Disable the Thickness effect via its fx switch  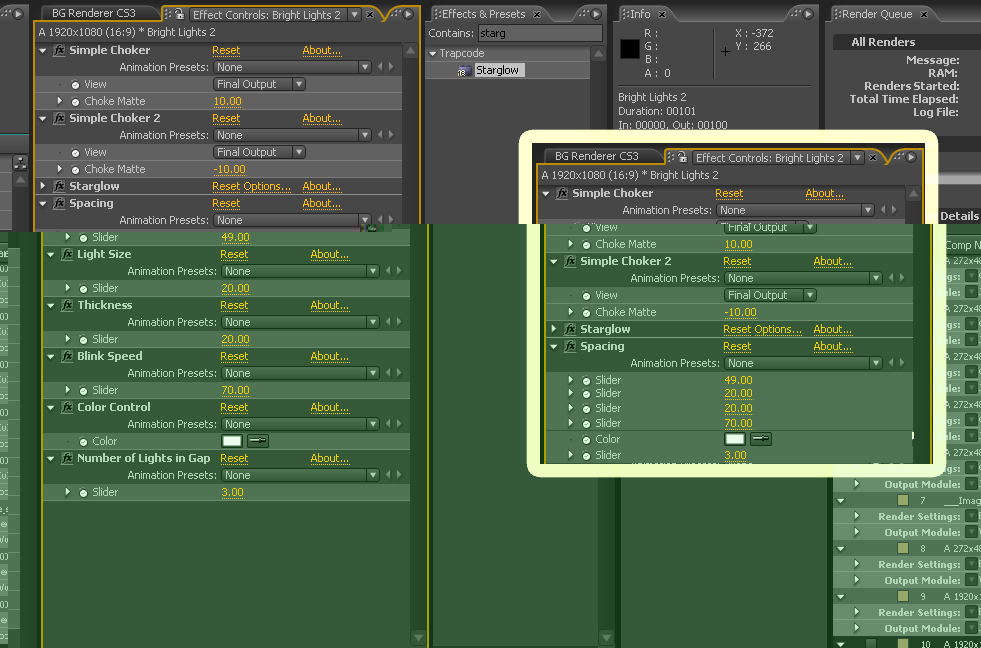[x=67, y=306]
